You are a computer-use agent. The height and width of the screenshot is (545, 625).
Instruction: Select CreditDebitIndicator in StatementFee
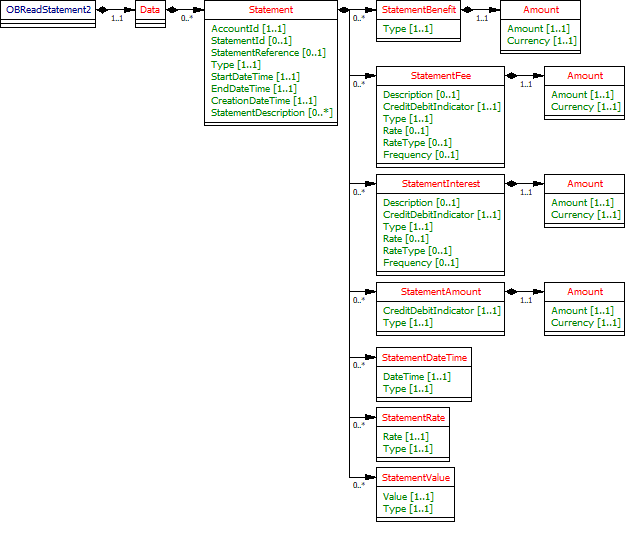[x=441, y=107]
